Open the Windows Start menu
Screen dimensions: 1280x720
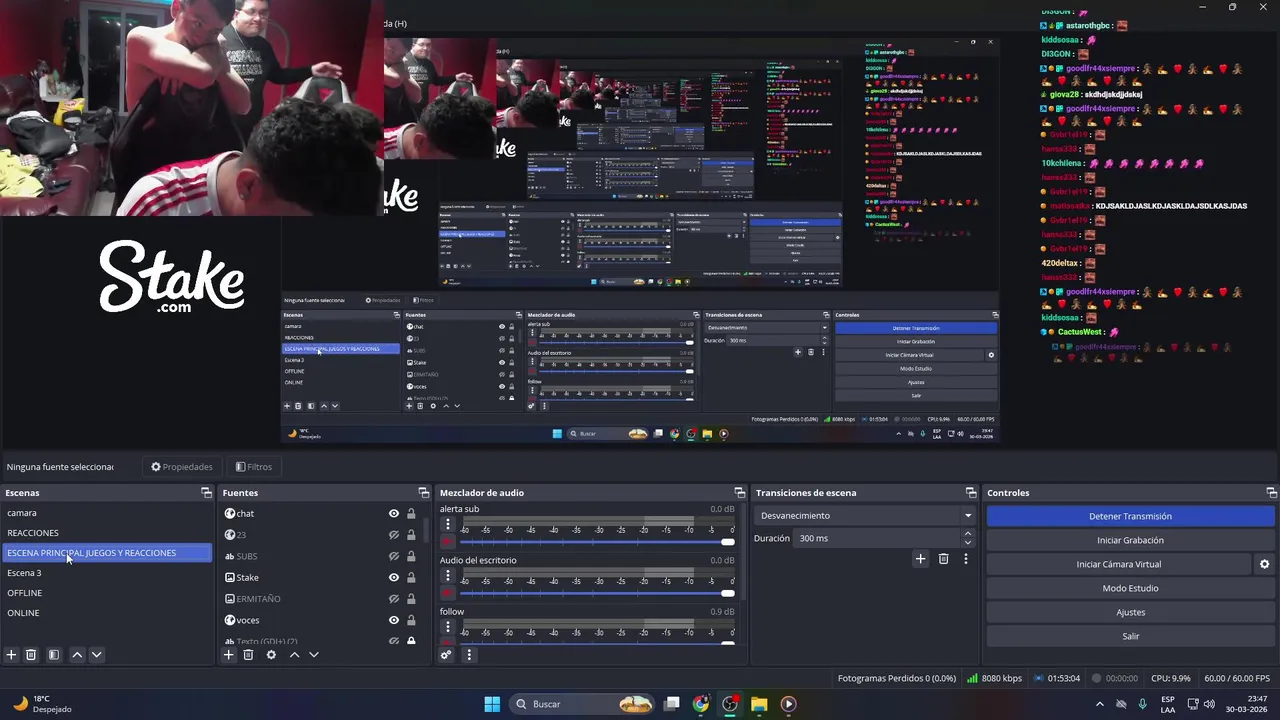pyautogui.click(x=492, y=704)
